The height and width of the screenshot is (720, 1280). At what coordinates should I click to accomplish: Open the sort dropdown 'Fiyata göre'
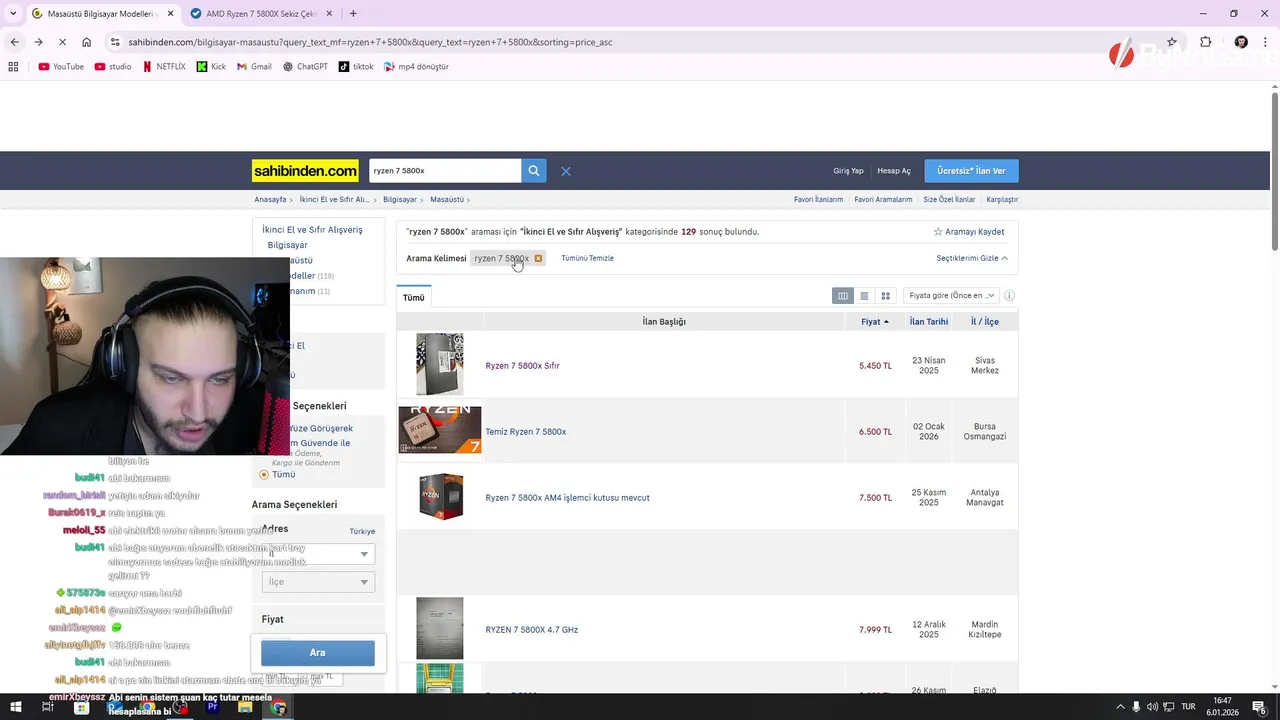[952, 296]
